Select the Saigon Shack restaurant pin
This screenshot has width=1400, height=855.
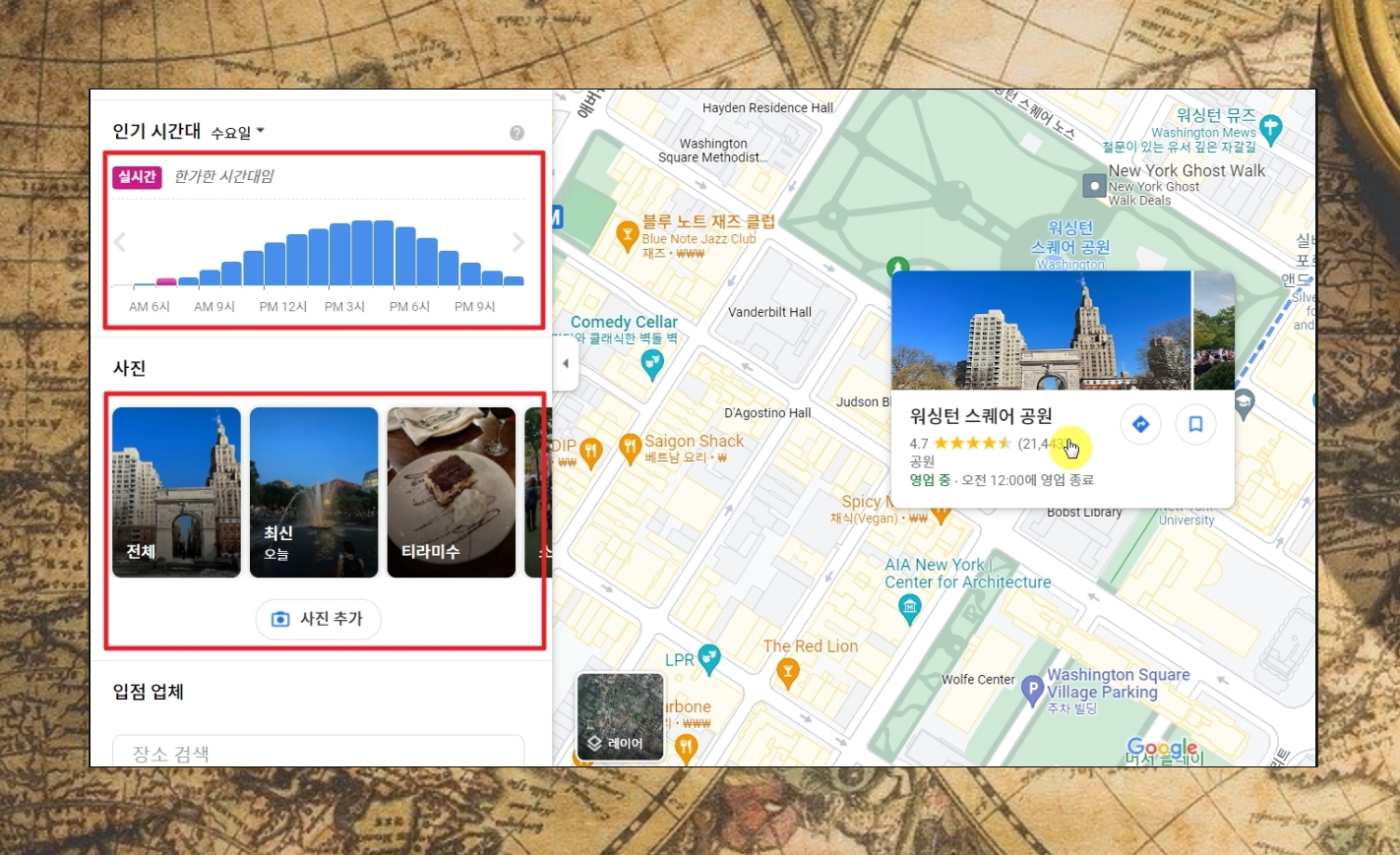[x=630, y=449]
